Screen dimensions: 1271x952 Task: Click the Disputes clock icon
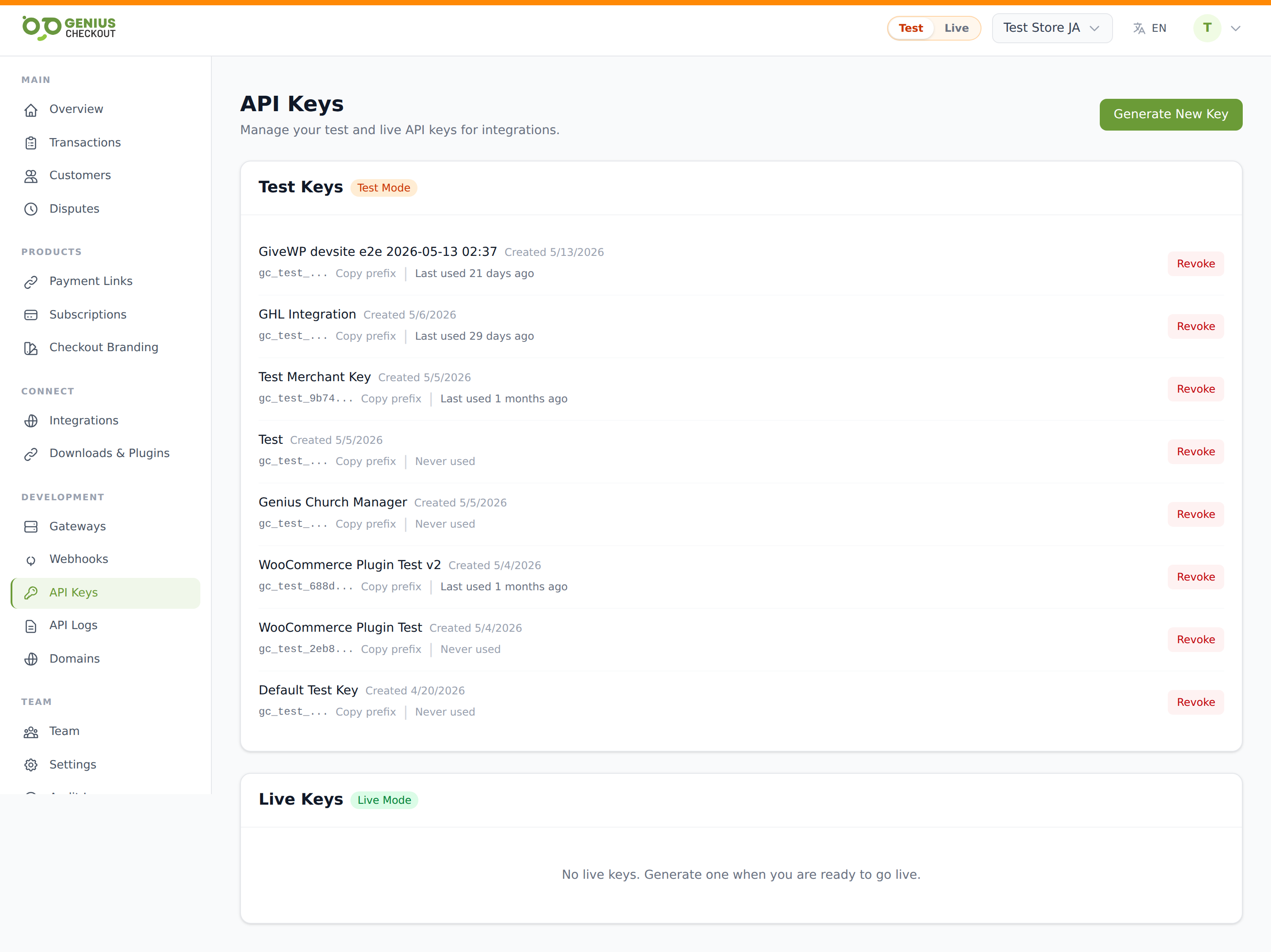click(31, 209)
